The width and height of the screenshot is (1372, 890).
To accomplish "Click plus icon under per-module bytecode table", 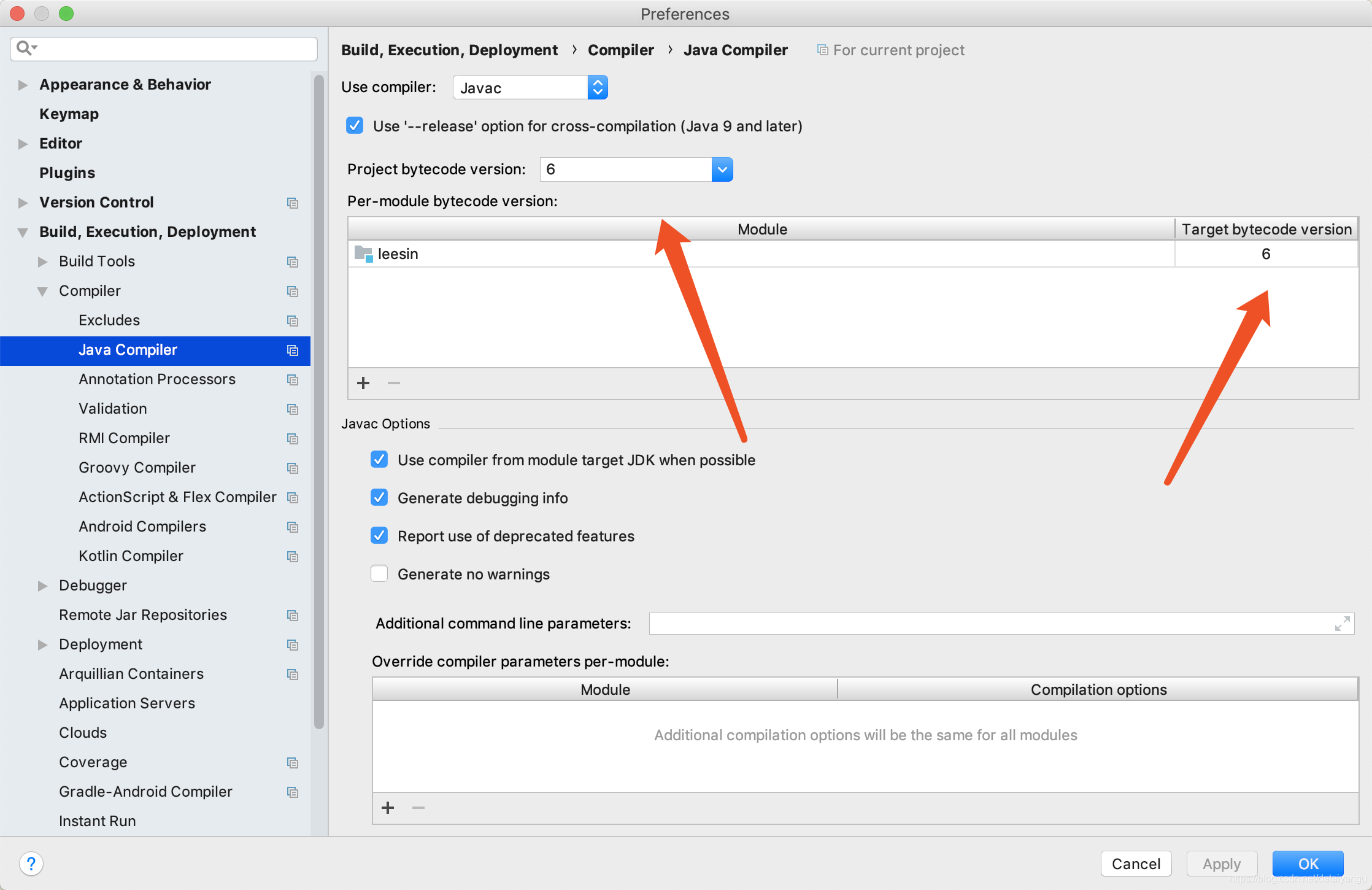I will 363,383.
